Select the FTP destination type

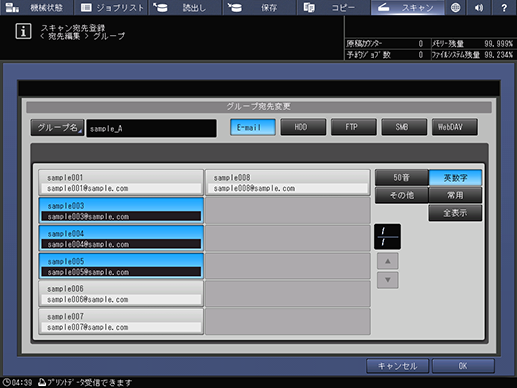(x=354, y=127)
